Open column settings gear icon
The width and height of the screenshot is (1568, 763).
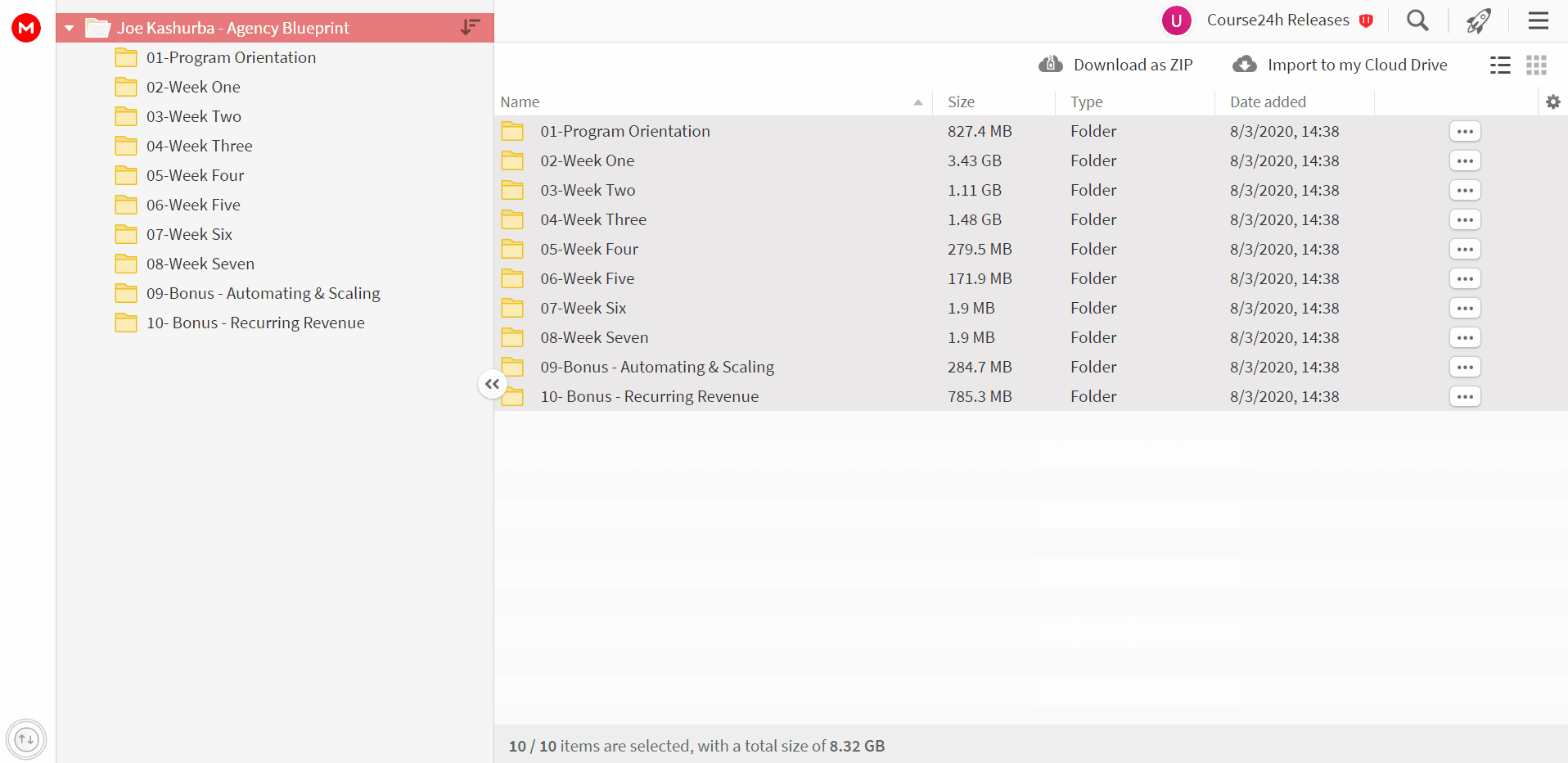1552,102
